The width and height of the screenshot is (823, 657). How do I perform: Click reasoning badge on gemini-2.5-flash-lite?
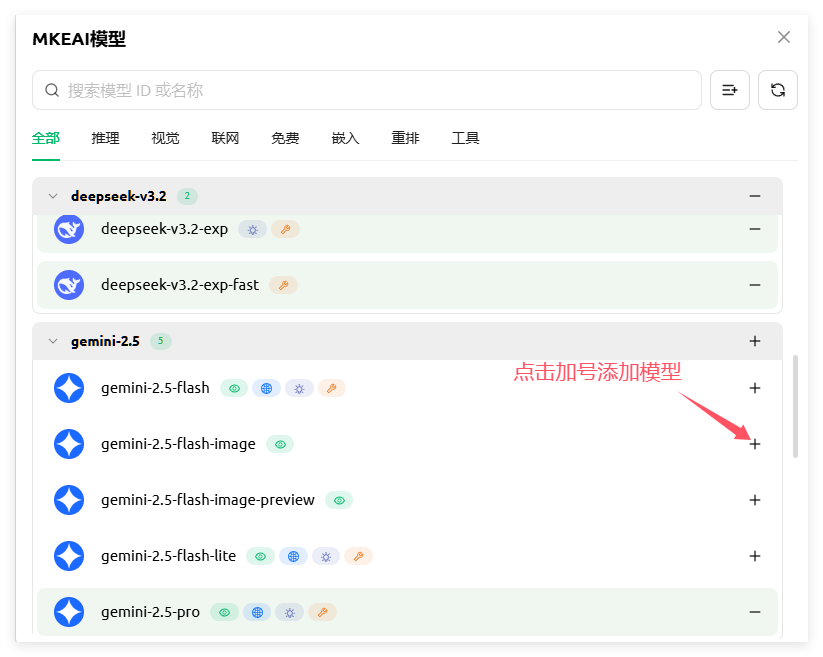(326, 556)
